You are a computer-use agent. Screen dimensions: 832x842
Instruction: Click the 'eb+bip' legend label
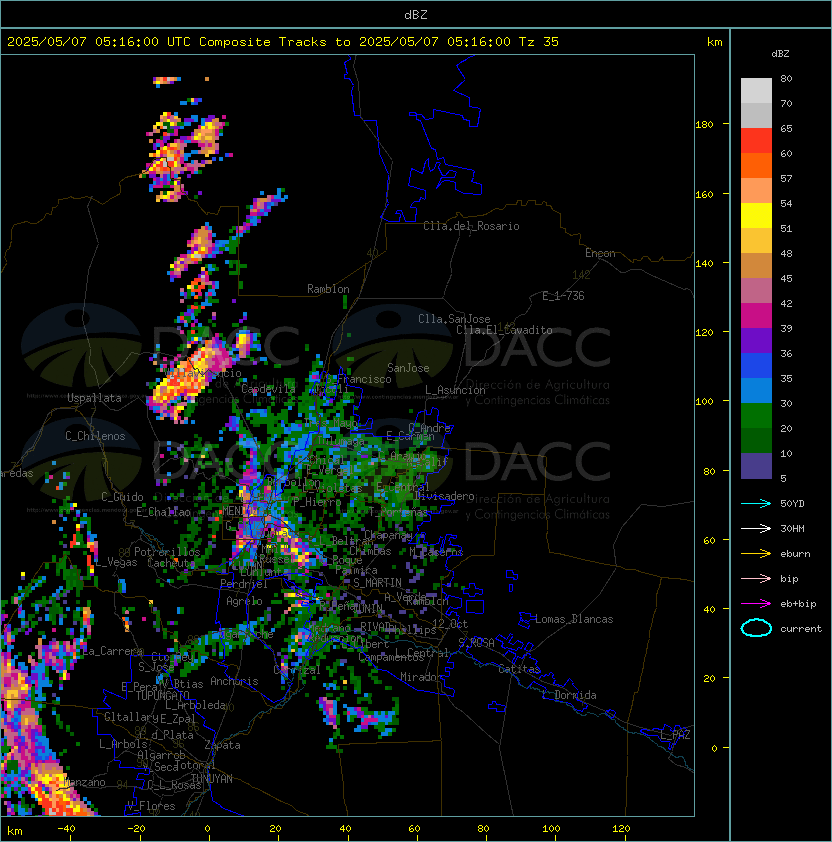tap(798, 604)
